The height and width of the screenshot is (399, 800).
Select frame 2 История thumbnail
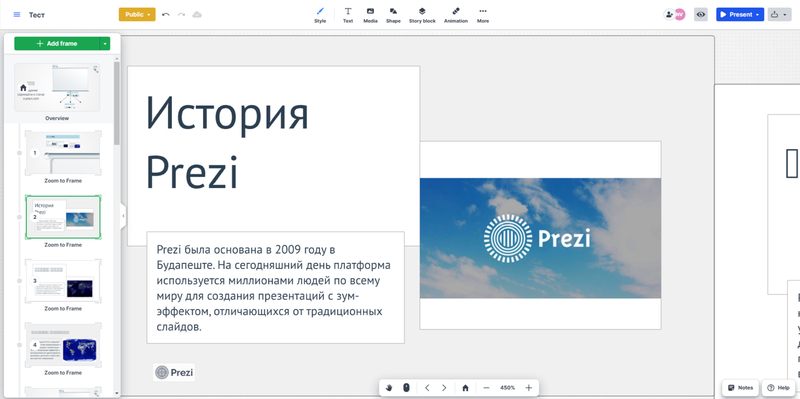(63, 217)
